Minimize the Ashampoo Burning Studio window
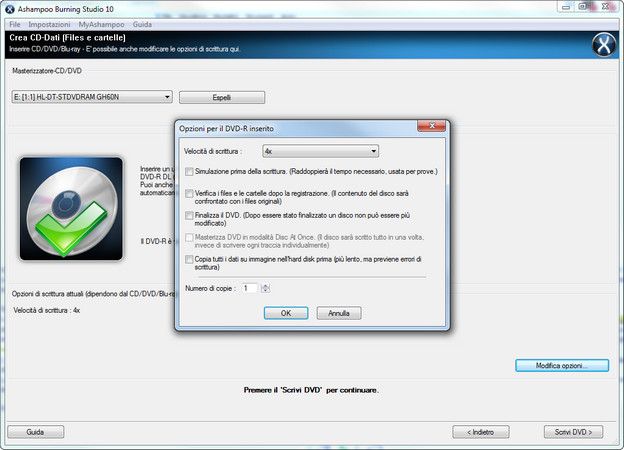The width and height of the screenshot is (624, 450). 566,7
